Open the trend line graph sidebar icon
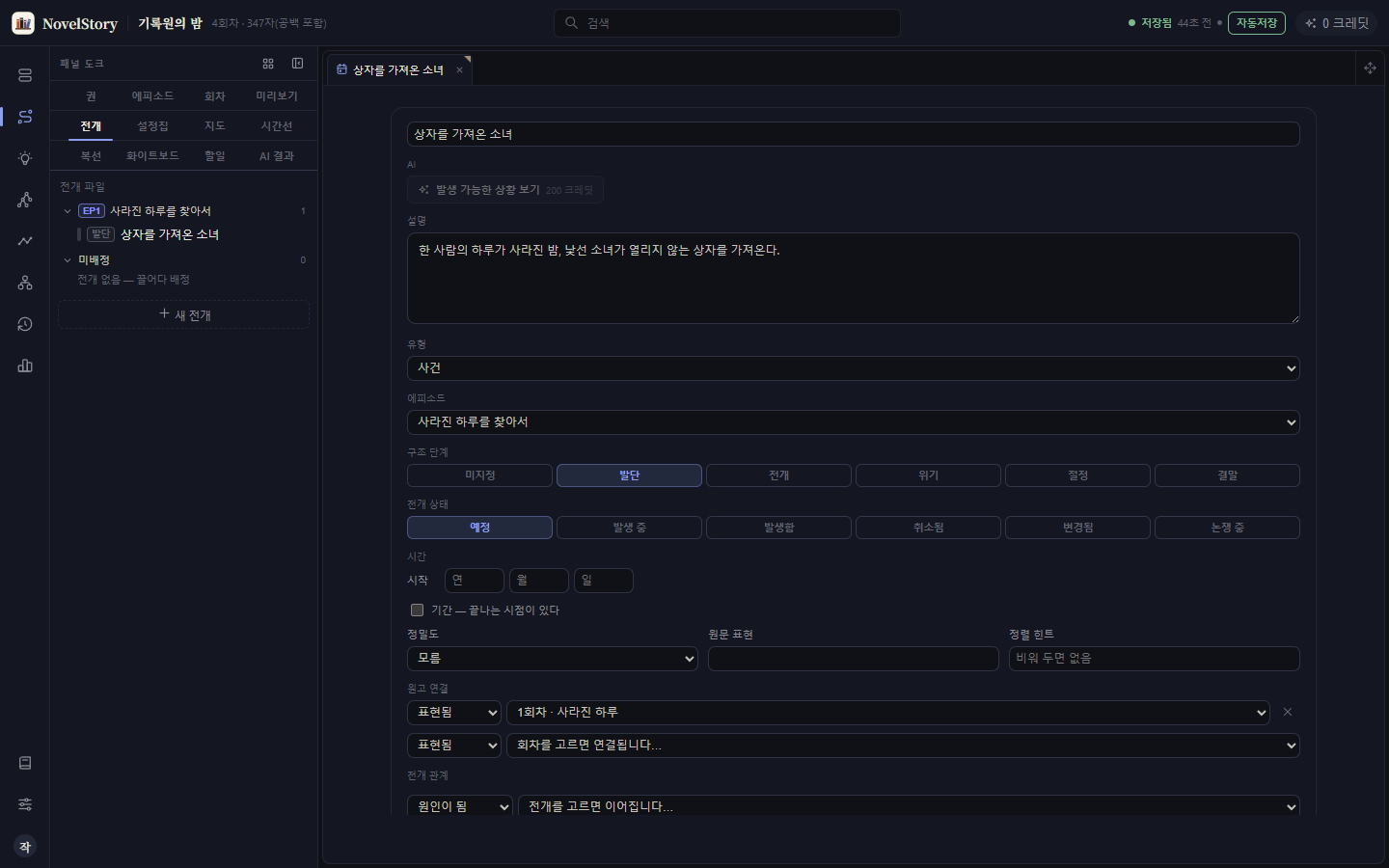Image resolution: width=1389 pixels, height=868 pixels. click(x=25, y=241)
